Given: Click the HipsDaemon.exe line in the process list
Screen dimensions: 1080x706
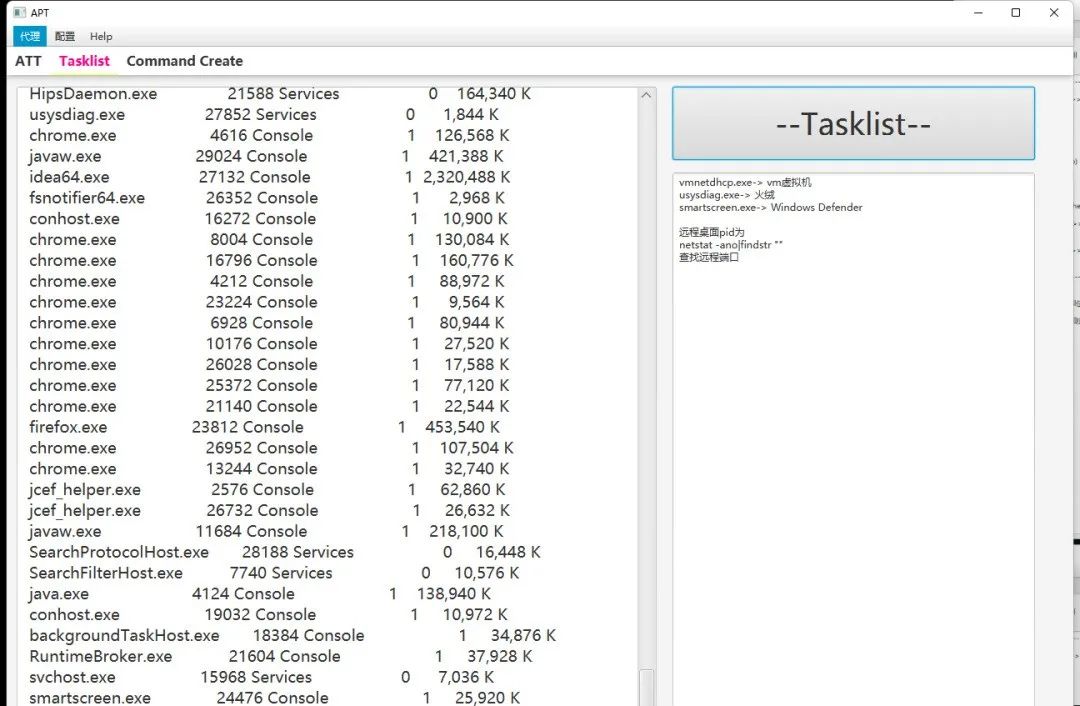Looking at the screenshot, I should 280,94.
